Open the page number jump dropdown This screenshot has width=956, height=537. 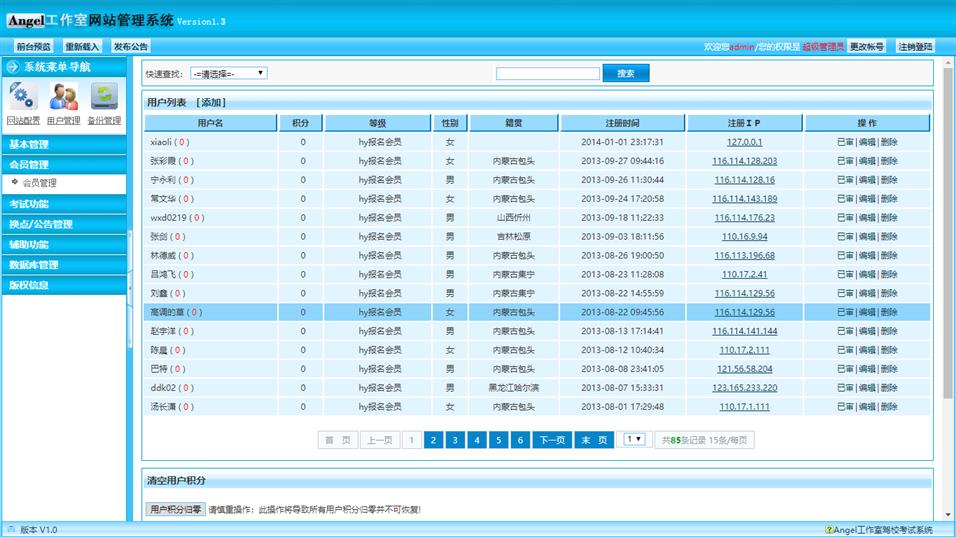point(634,439)
